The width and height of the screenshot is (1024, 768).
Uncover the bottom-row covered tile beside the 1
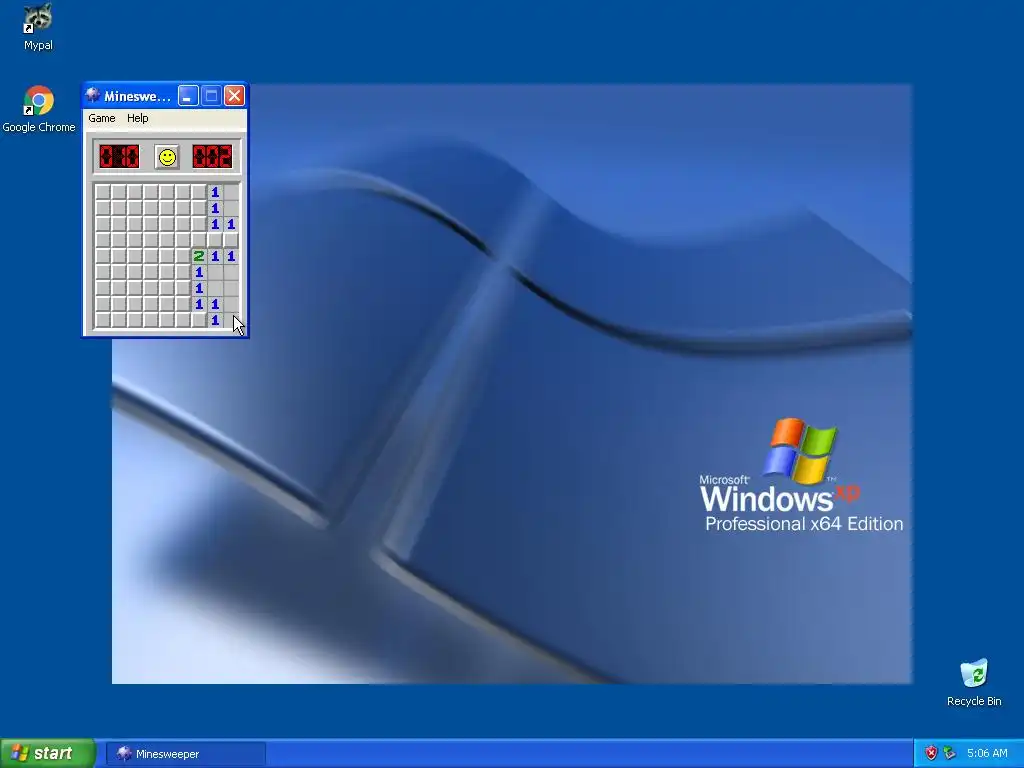199,320
